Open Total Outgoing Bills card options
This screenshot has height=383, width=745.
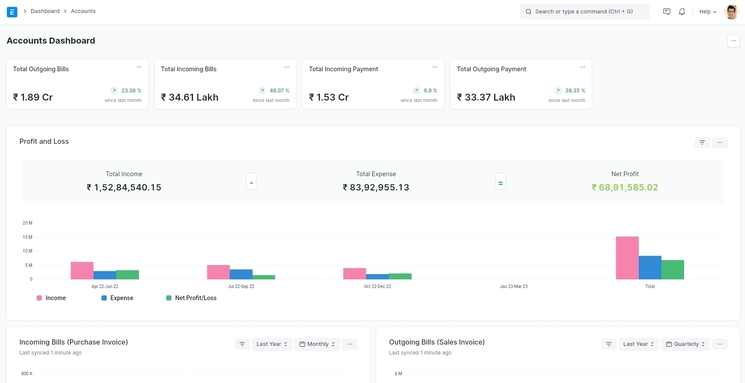139,67
